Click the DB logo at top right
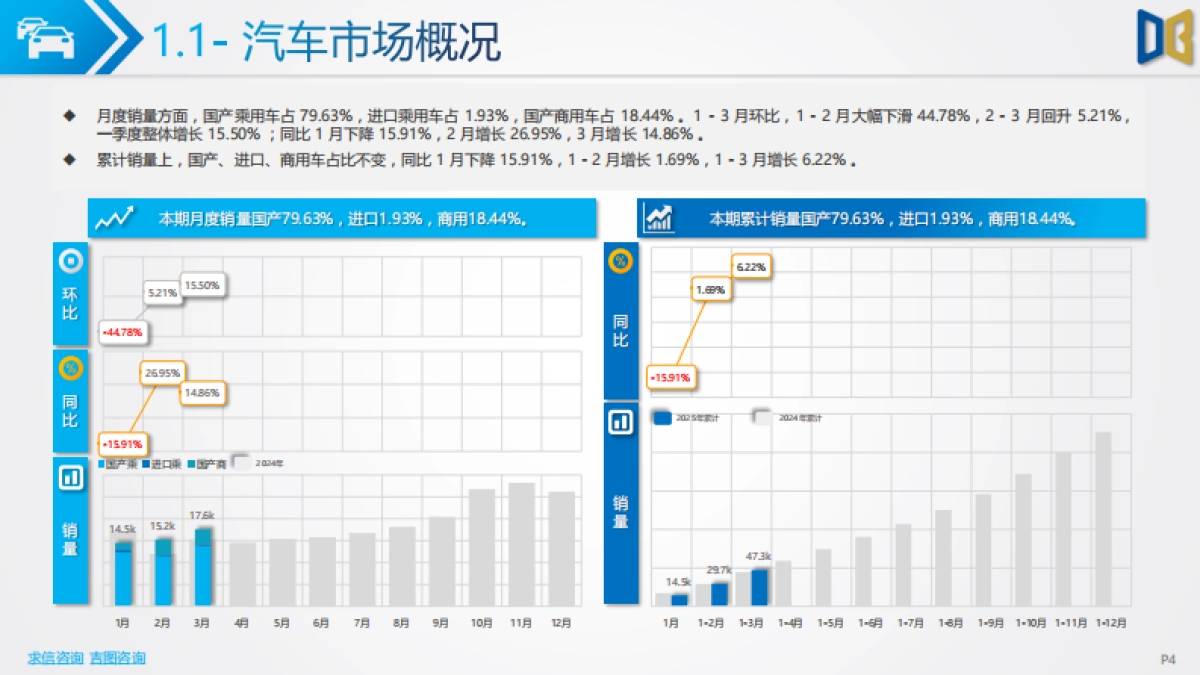 [1163, 38]
